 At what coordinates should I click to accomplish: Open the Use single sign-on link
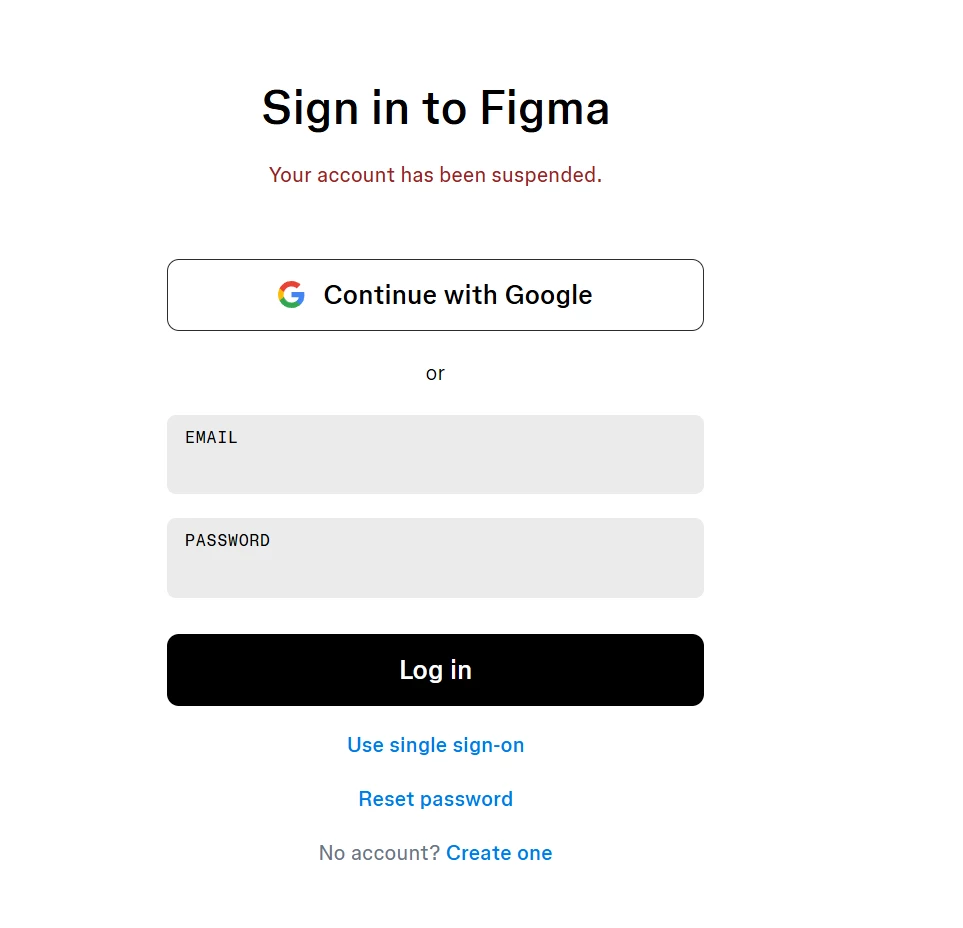(435, 745)
